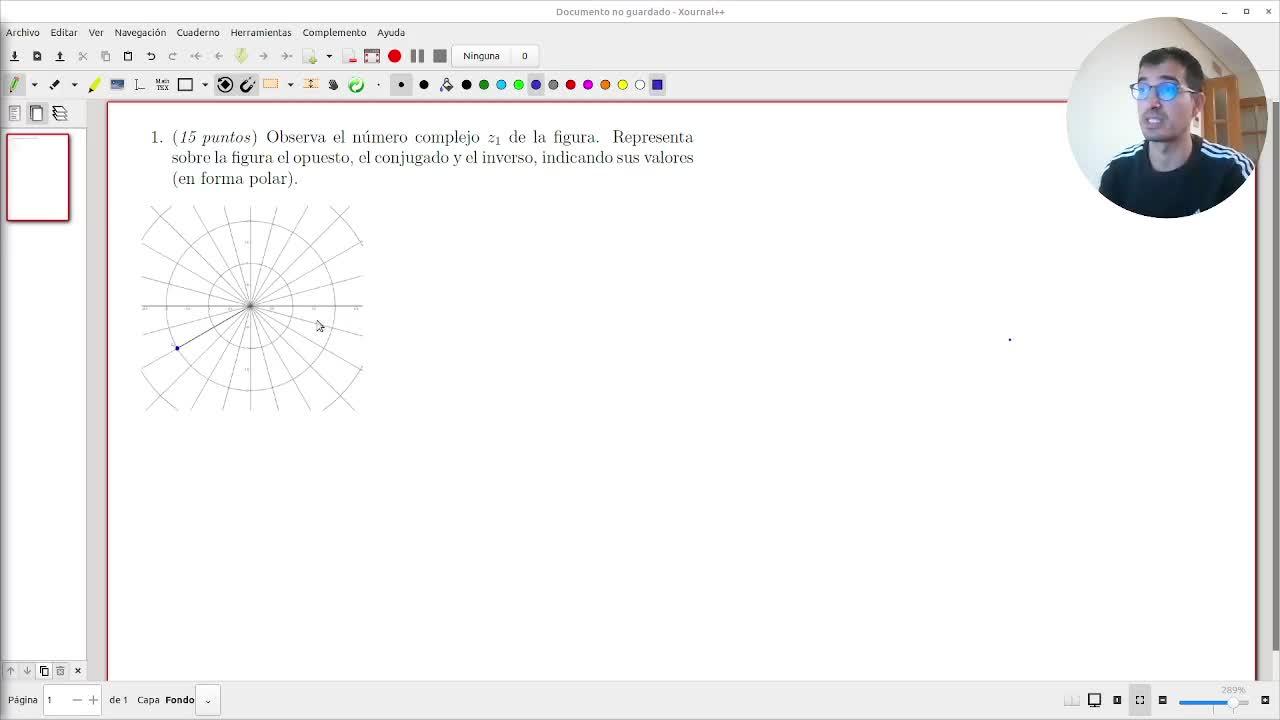
Task: Expand the shape tool dropdown arrow
Action: point(204,85)
